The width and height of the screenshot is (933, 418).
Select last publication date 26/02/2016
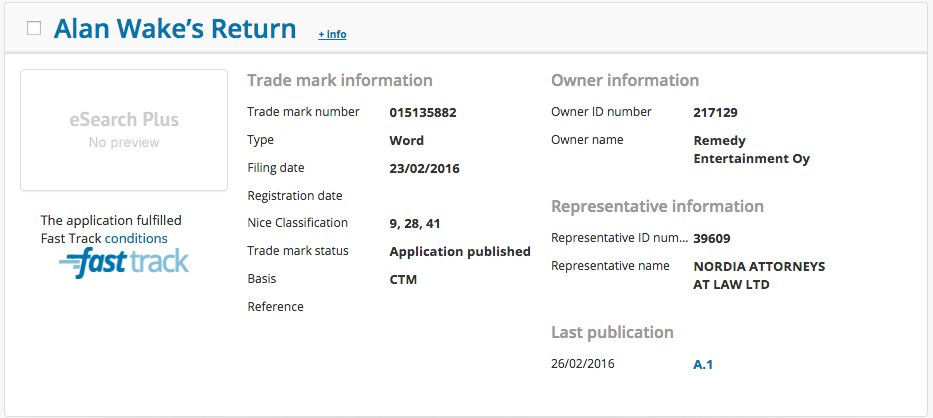click(x=583, y=363)
